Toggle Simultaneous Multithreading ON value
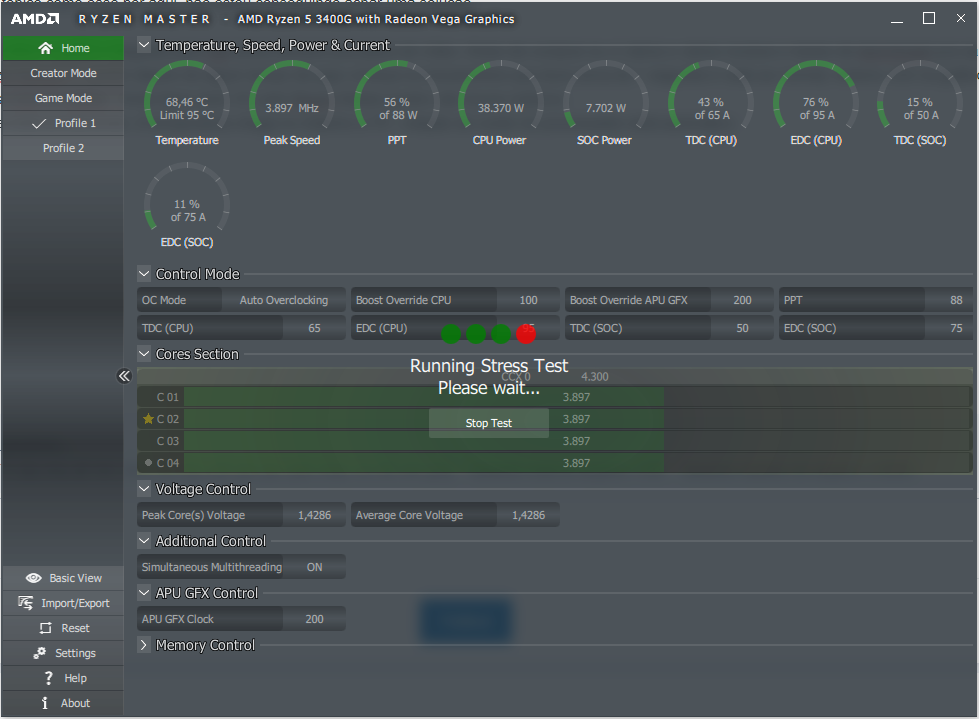The width and height of the screenshot is (979, 719). pyautogui.click(x=314, y=567)
